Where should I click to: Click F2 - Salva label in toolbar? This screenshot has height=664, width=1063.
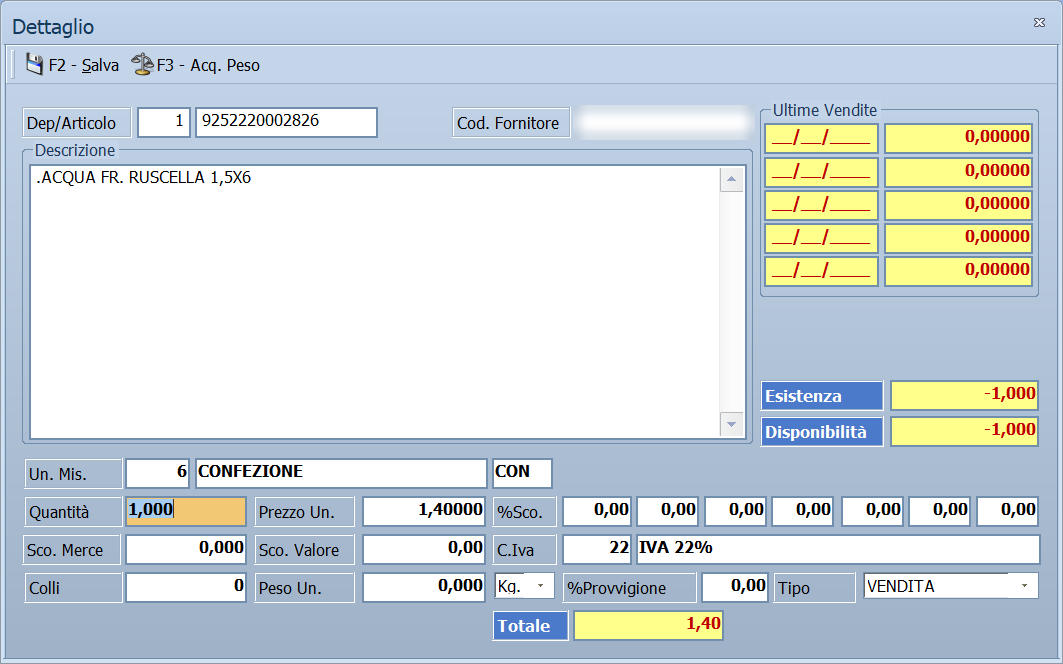pyautogui.click(x=83, y=65)
